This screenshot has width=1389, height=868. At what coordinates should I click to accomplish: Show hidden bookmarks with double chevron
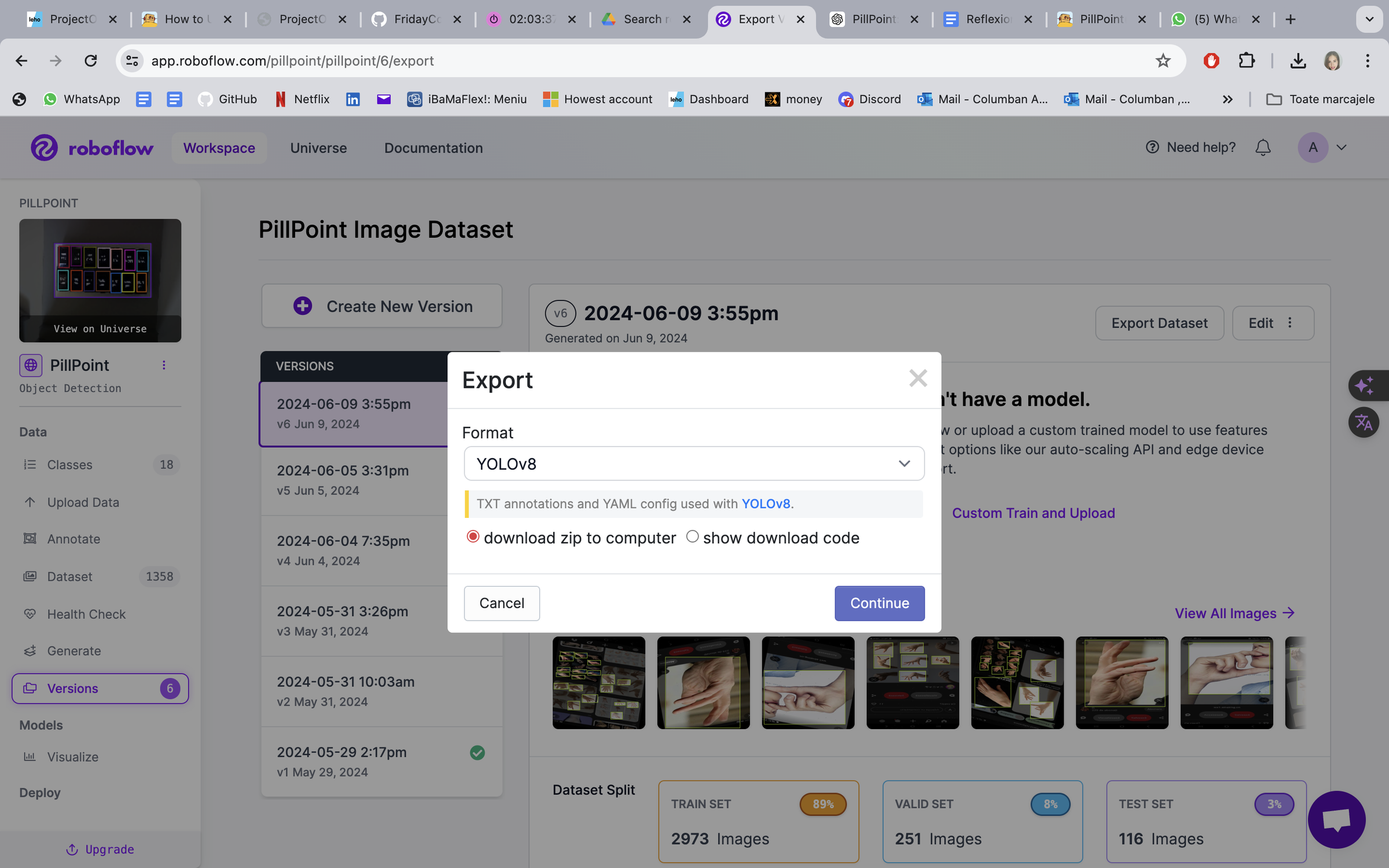pos(1227,100)
